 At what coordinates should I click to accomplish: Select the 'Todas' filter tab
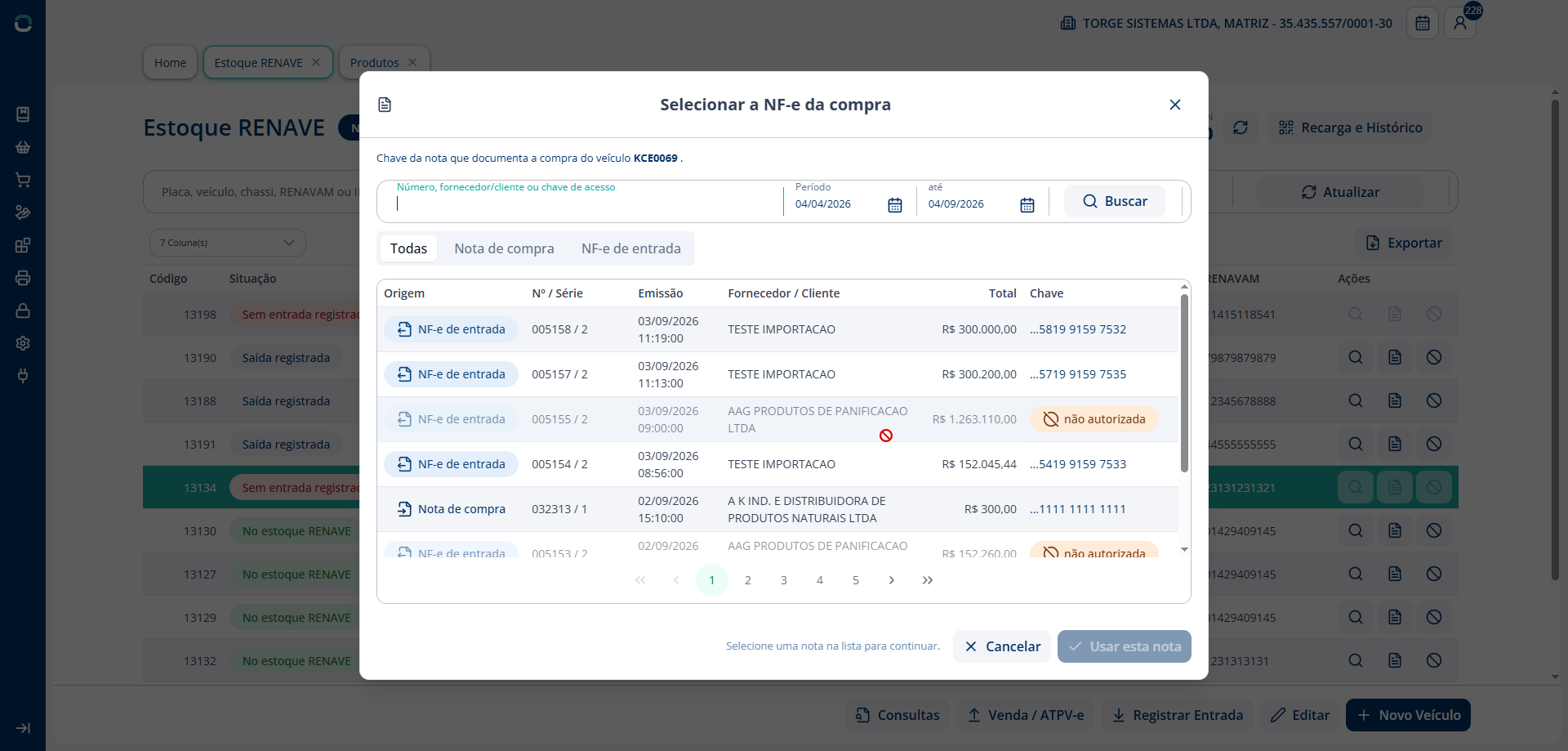pos(408,248)
